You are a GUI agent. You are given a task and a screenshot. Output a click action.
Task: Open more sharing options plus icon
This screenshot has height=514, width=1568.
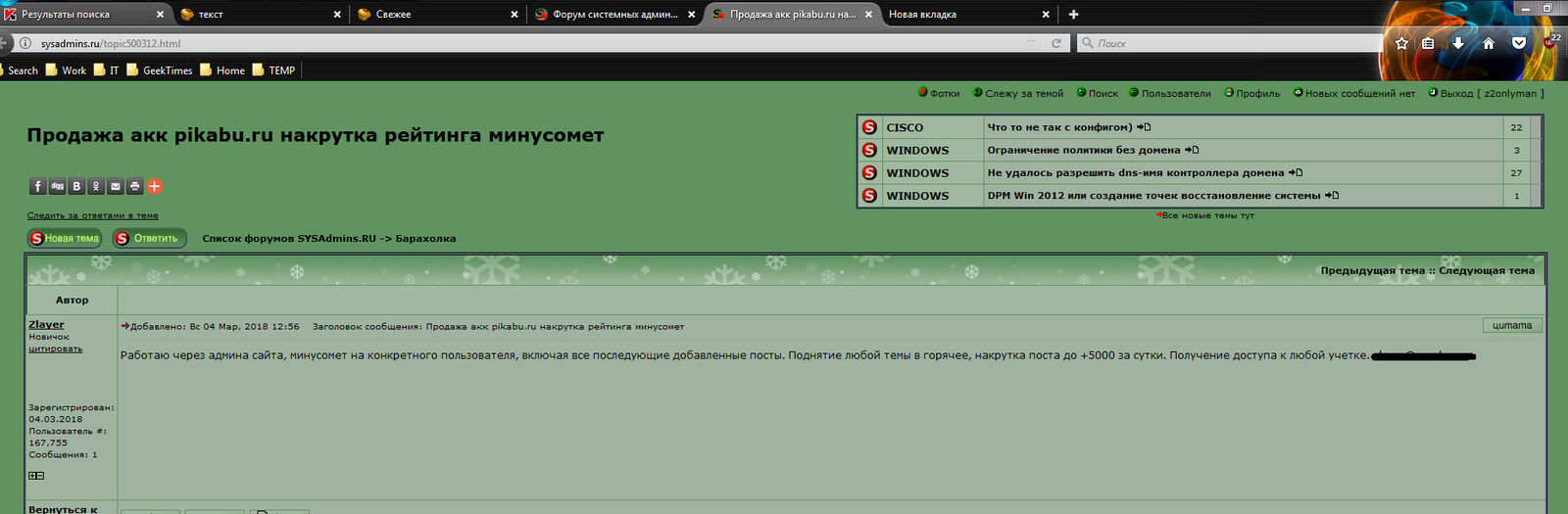tap(154, 186)
